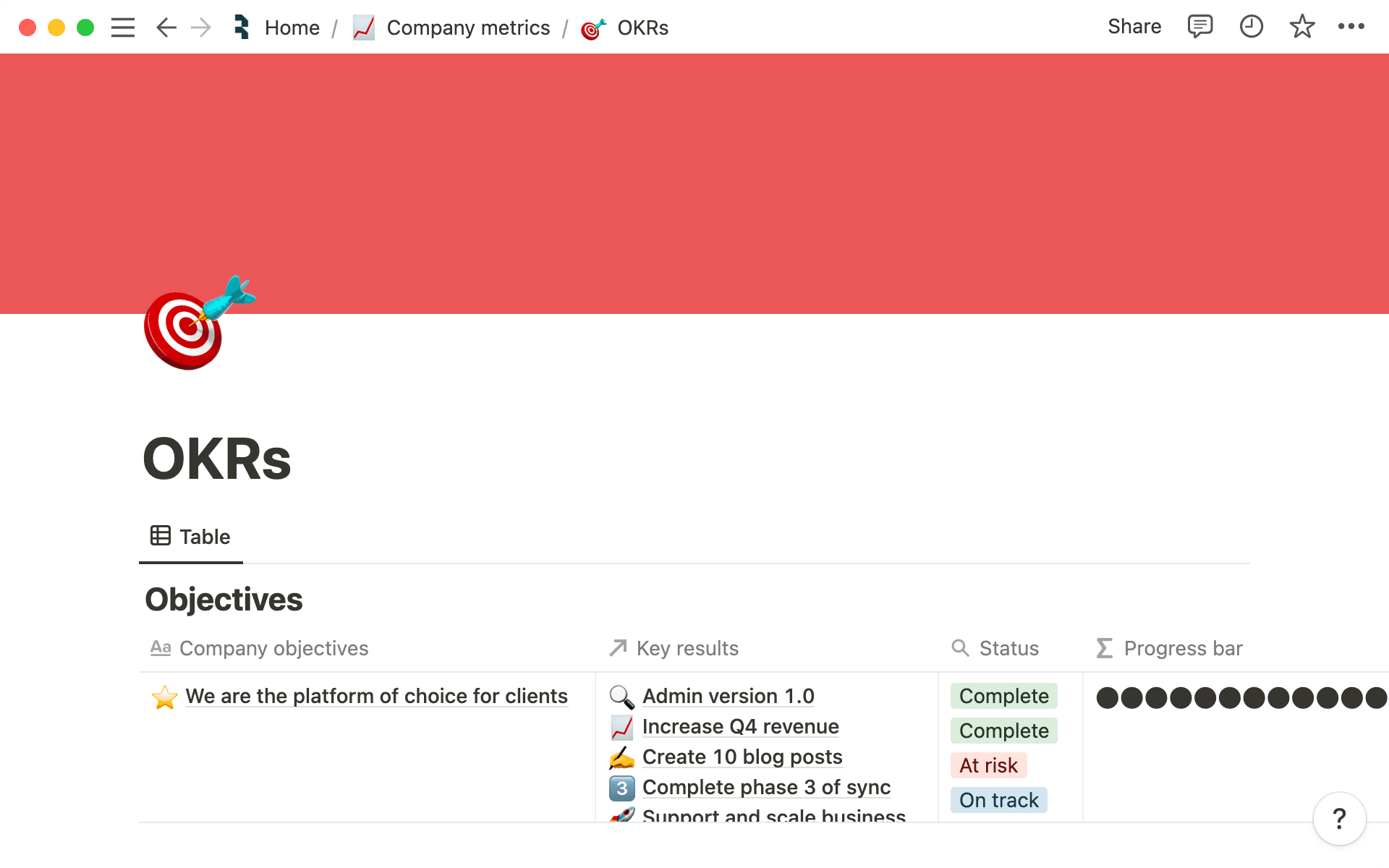The height and width of the screenshot is (868, 1389).
Task: Open the three-dot more options menu
Action: pos(1351,27)
